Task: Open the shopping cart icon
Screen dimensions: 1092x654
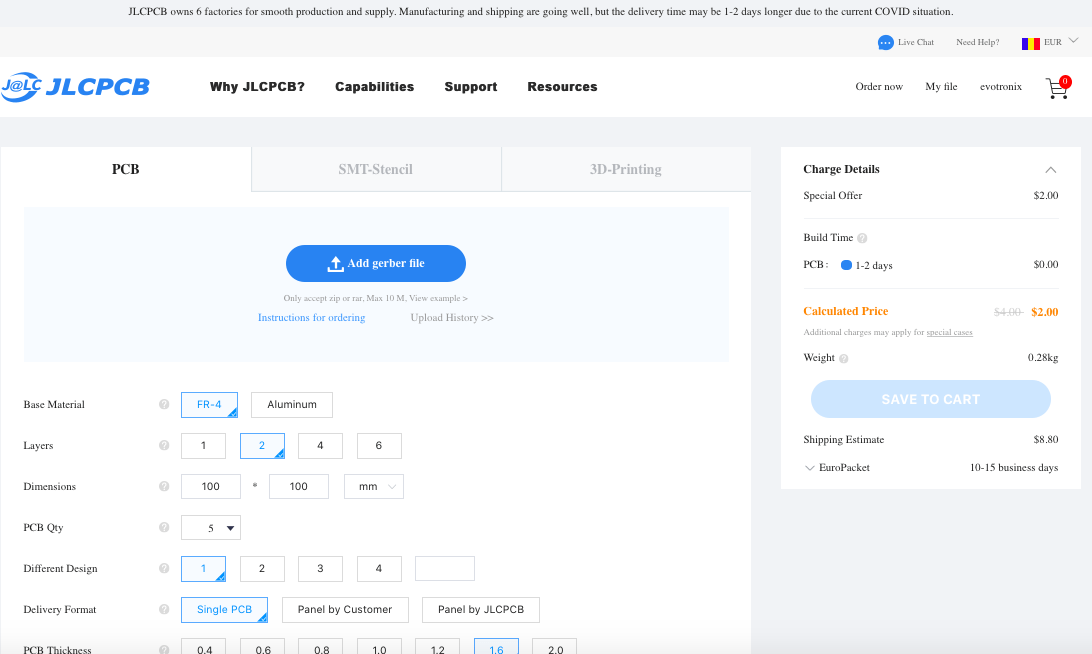Action: point(1058,87)
